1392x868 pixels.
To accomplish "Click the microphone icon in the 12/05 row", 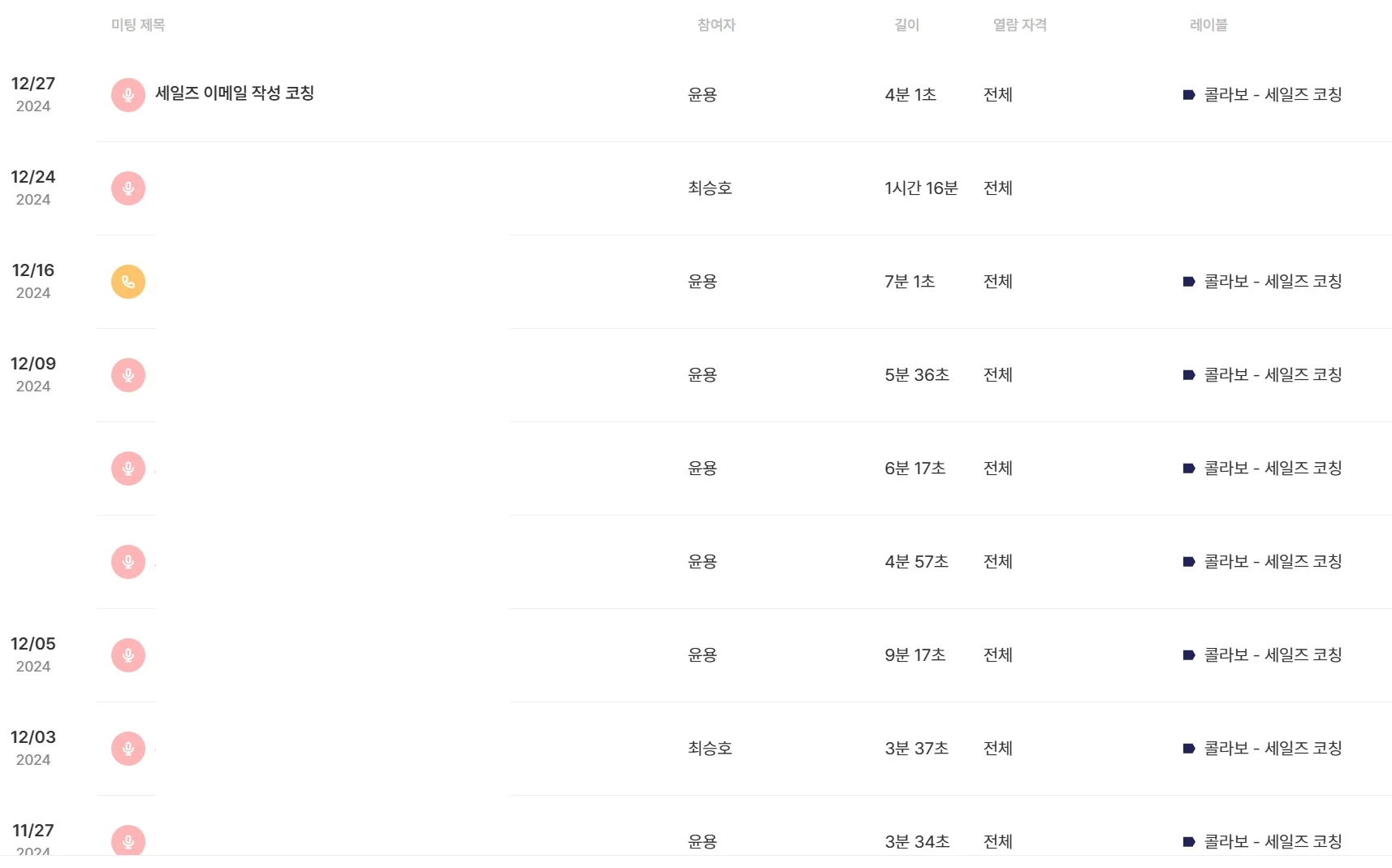I will [128, 655].
